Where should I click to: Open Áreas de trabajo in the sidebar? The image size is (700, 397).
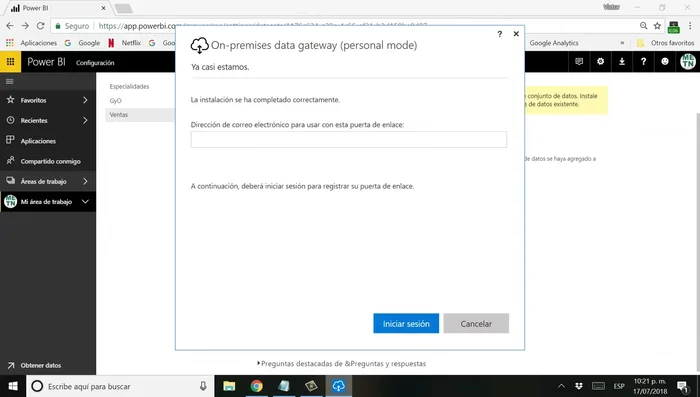pyautogui.click(x=43, y=181)
